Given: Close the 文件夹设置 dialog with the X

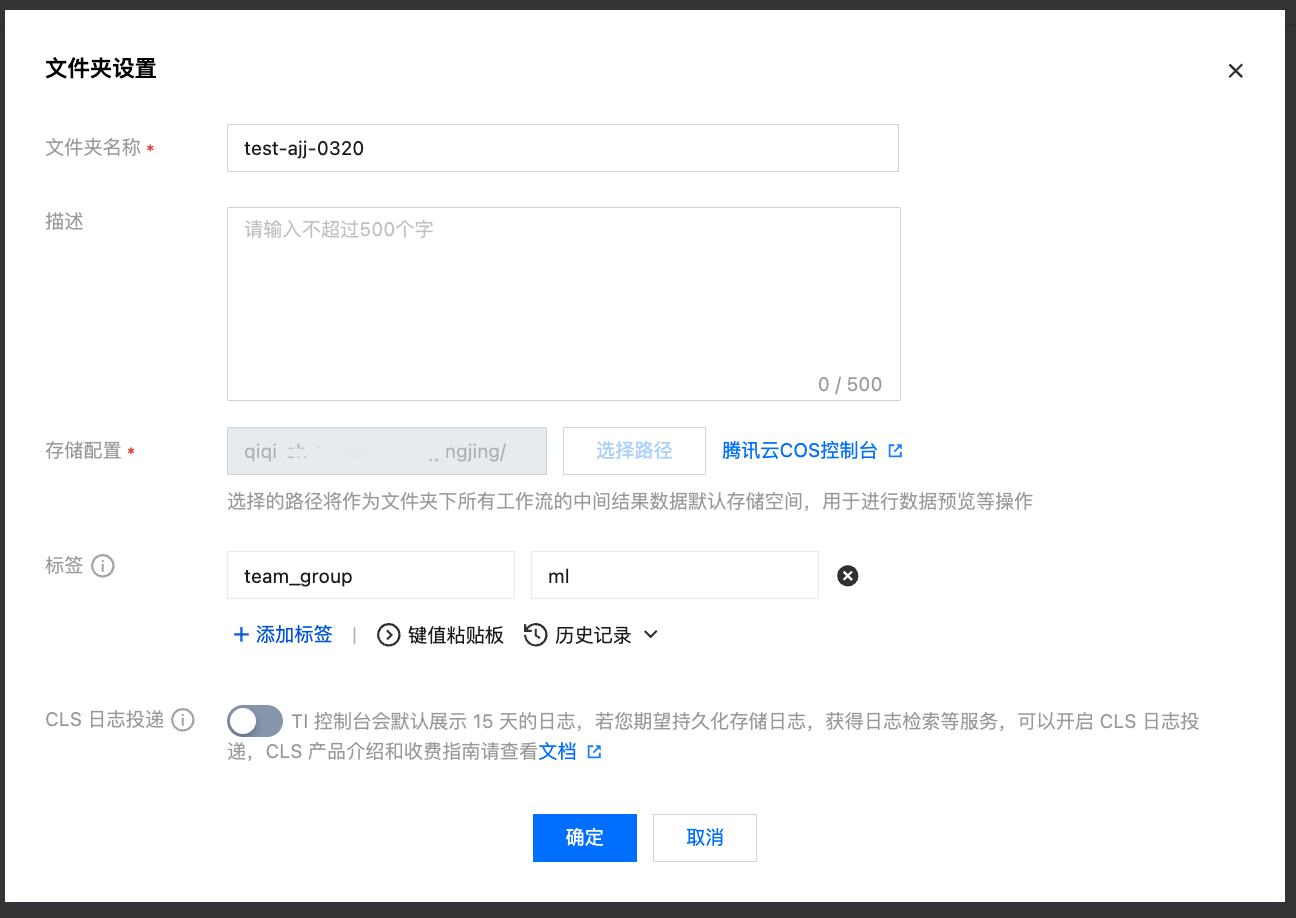Looking at the screenshot, I should point(1235,71).
